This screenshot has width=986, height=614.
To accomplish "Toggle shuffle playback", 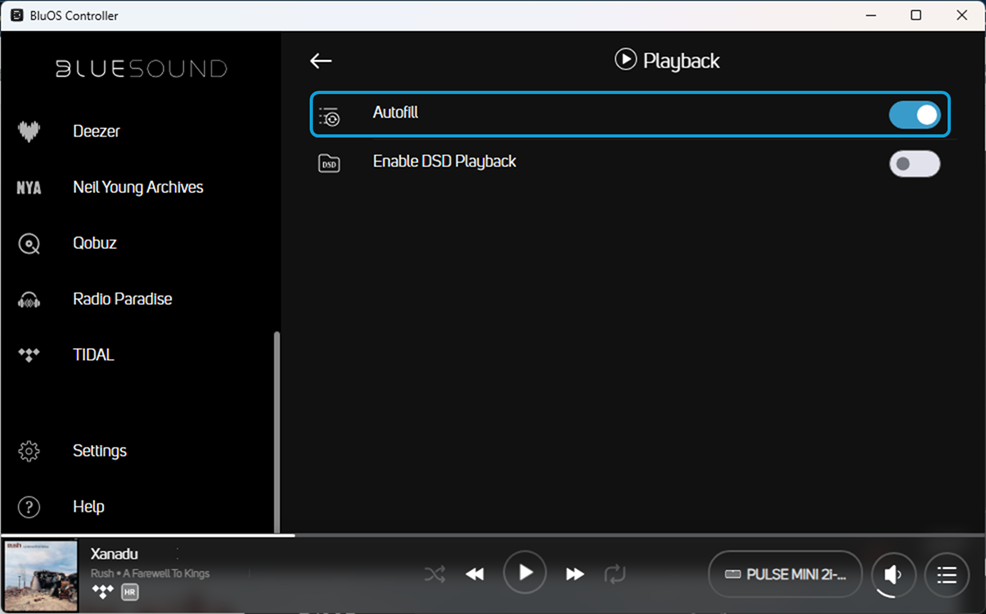I will [x=435, y=574].
